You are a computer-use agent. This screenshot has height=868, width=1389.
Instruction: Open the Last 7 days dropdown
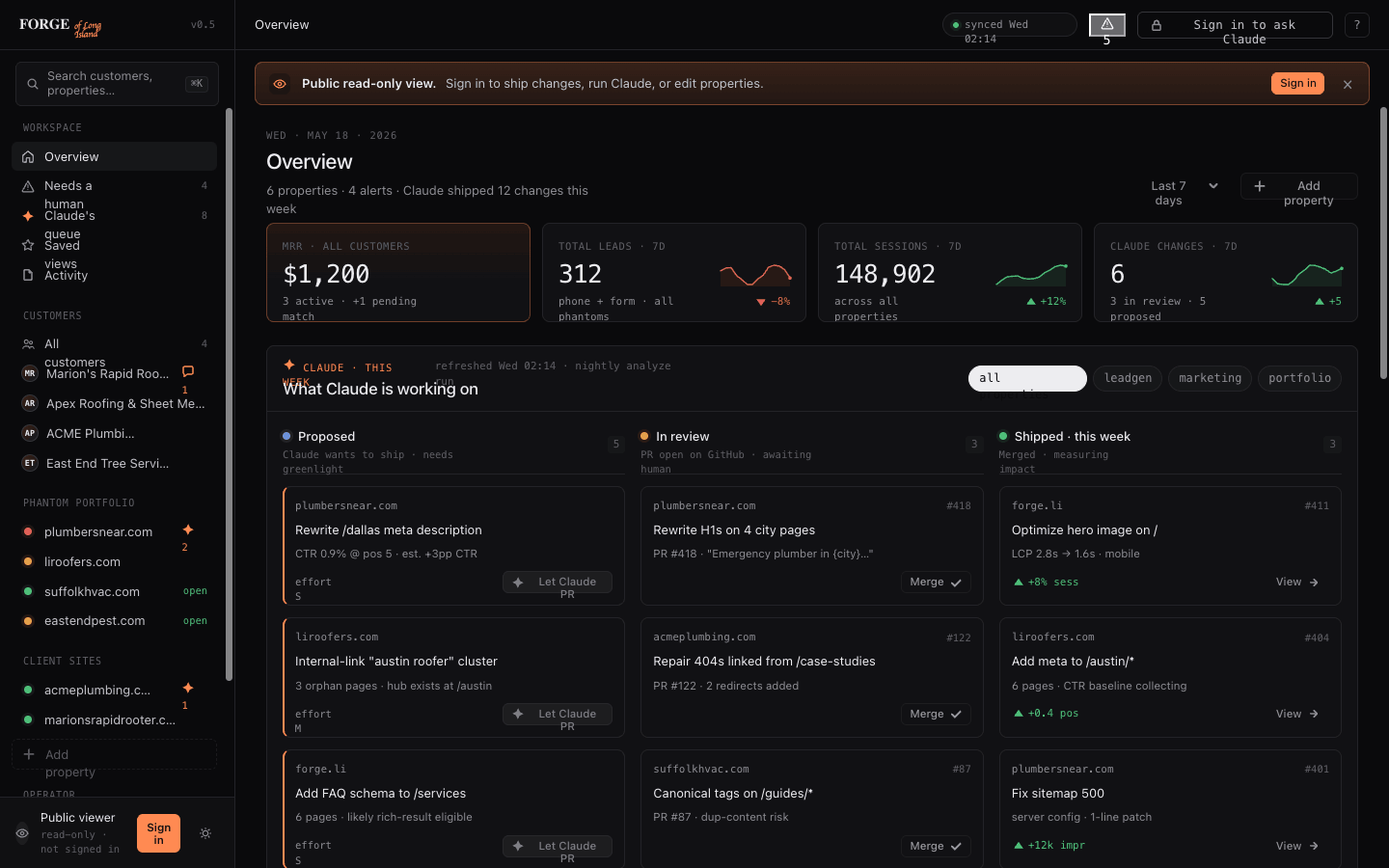pos(1185,186)
